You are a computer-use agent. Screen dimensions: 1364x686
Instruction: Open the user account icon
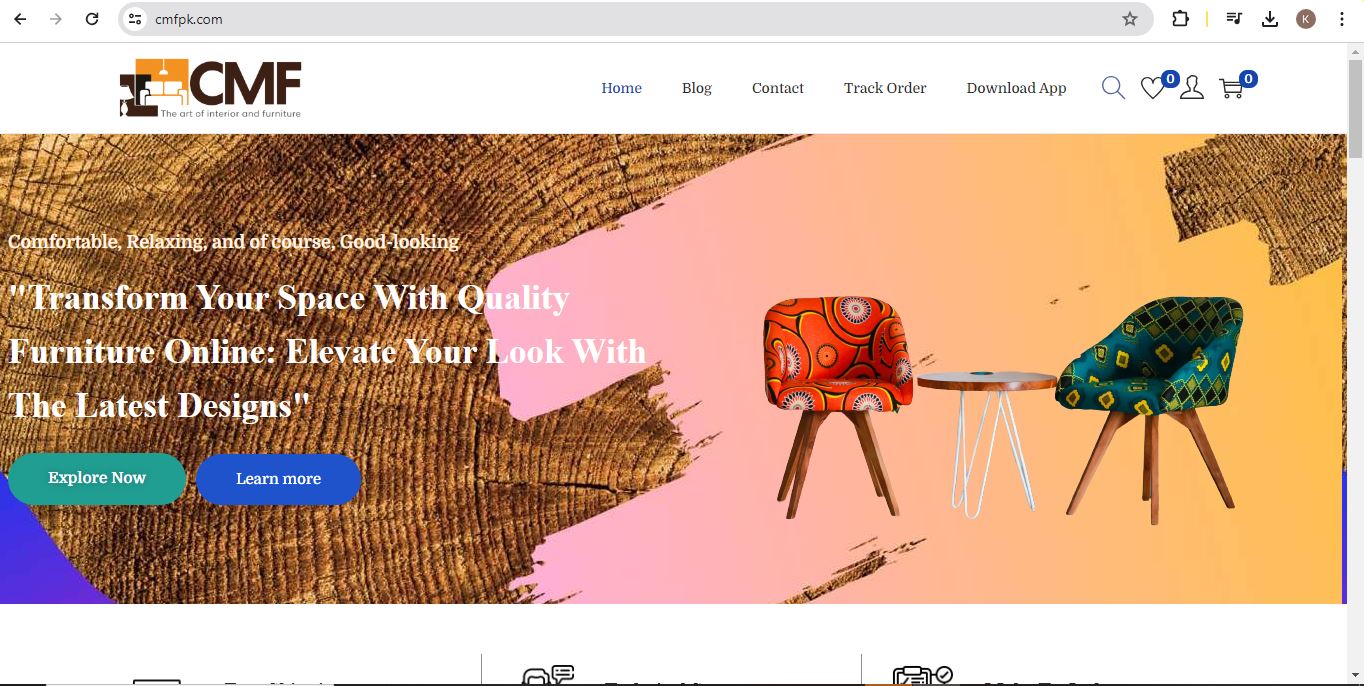click(1191, 88)
